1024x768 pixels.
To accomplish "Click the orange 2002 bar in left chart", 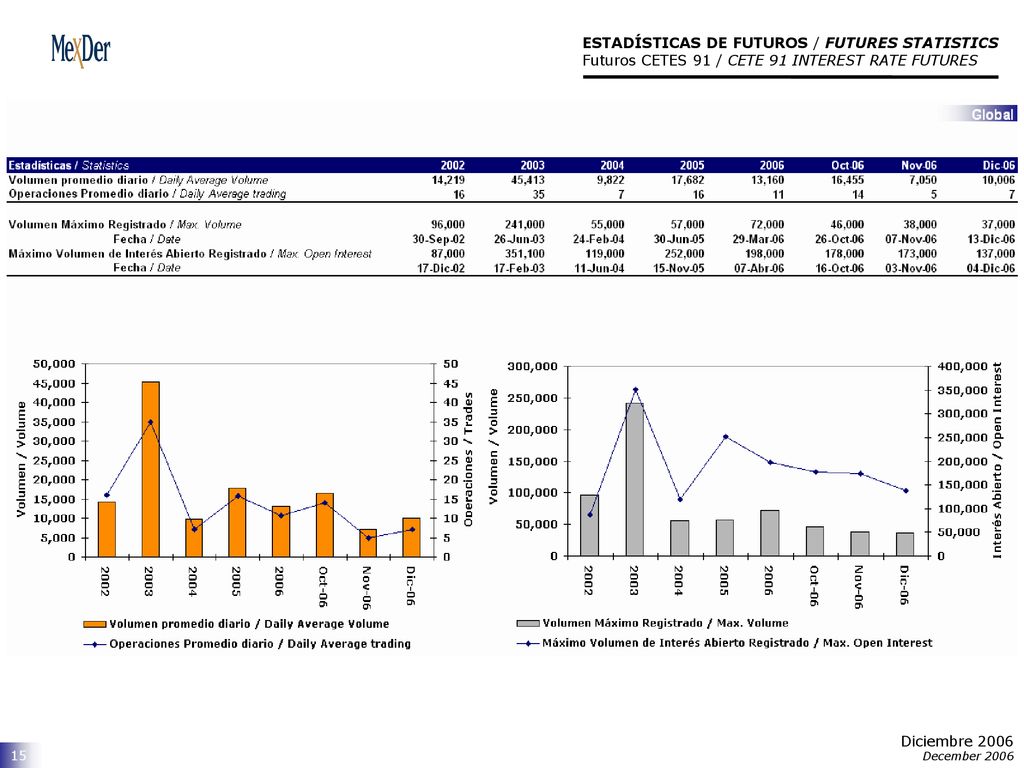I will point(106,530).
